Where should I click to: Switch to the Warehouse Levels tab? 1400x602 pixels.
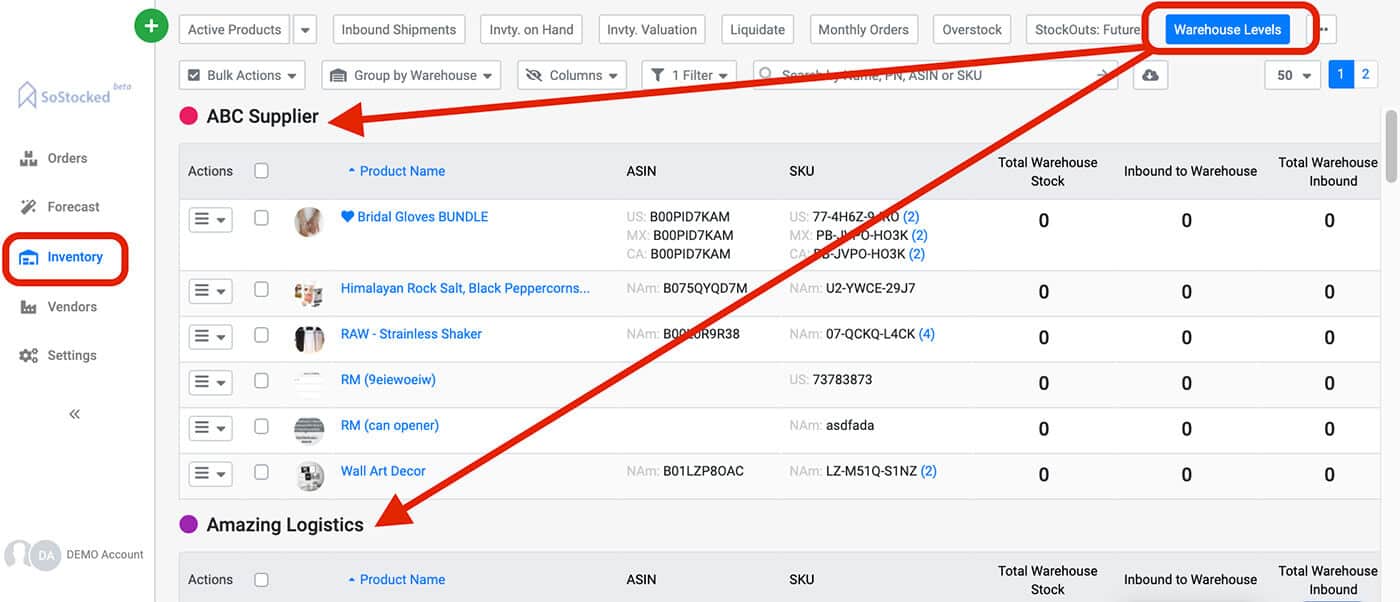[1229, 30]
